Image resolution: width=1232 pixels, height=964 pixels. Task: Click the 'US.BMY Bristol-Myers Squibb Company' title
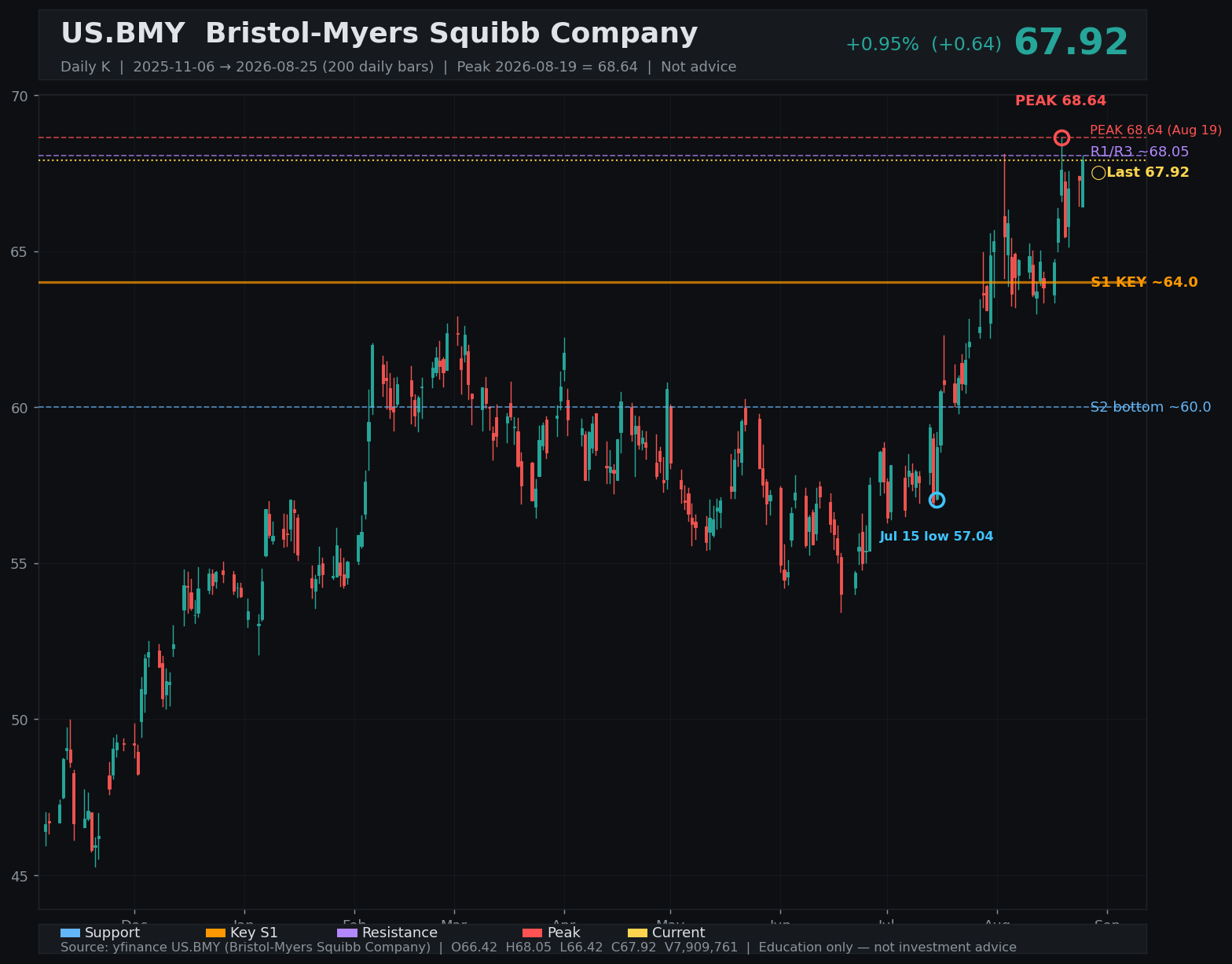coord(379,34)
